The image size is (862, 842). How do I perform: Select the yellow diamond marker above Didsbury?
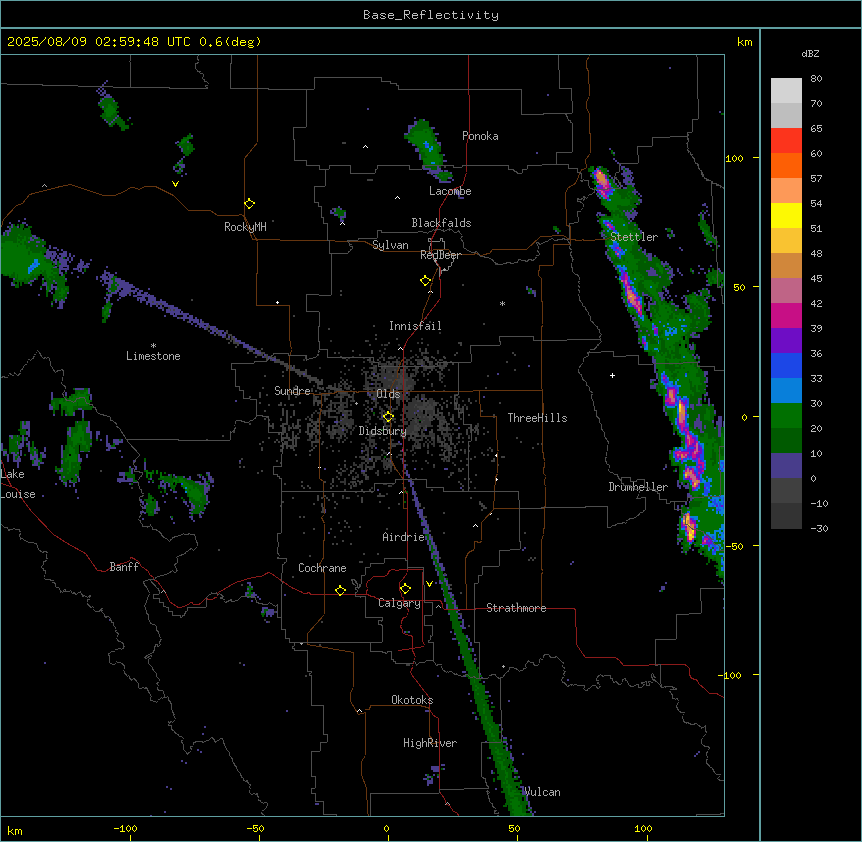[388, 417]
